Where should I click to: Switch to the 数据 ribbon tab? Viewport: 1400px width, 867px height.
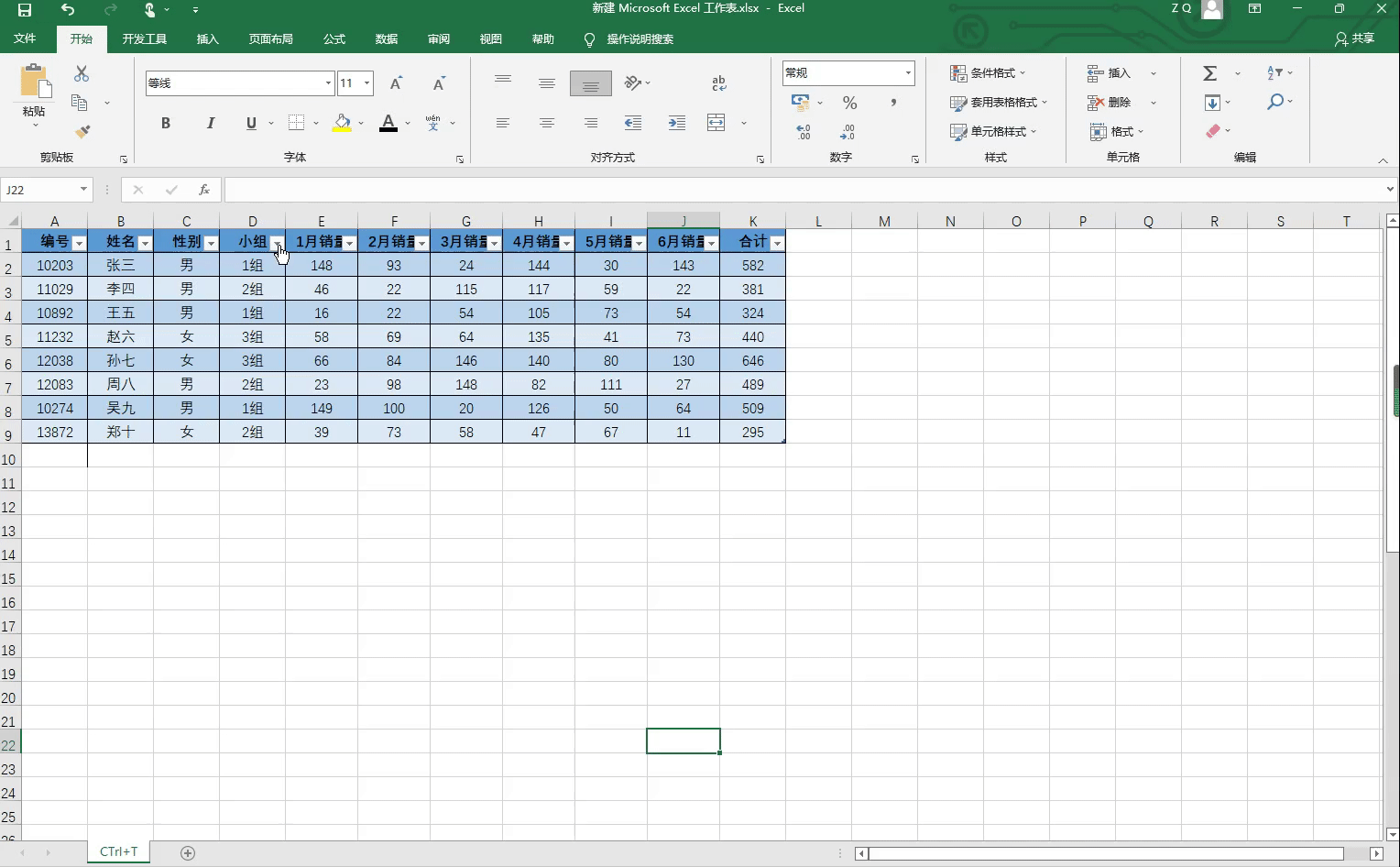(x=387, y=39)
